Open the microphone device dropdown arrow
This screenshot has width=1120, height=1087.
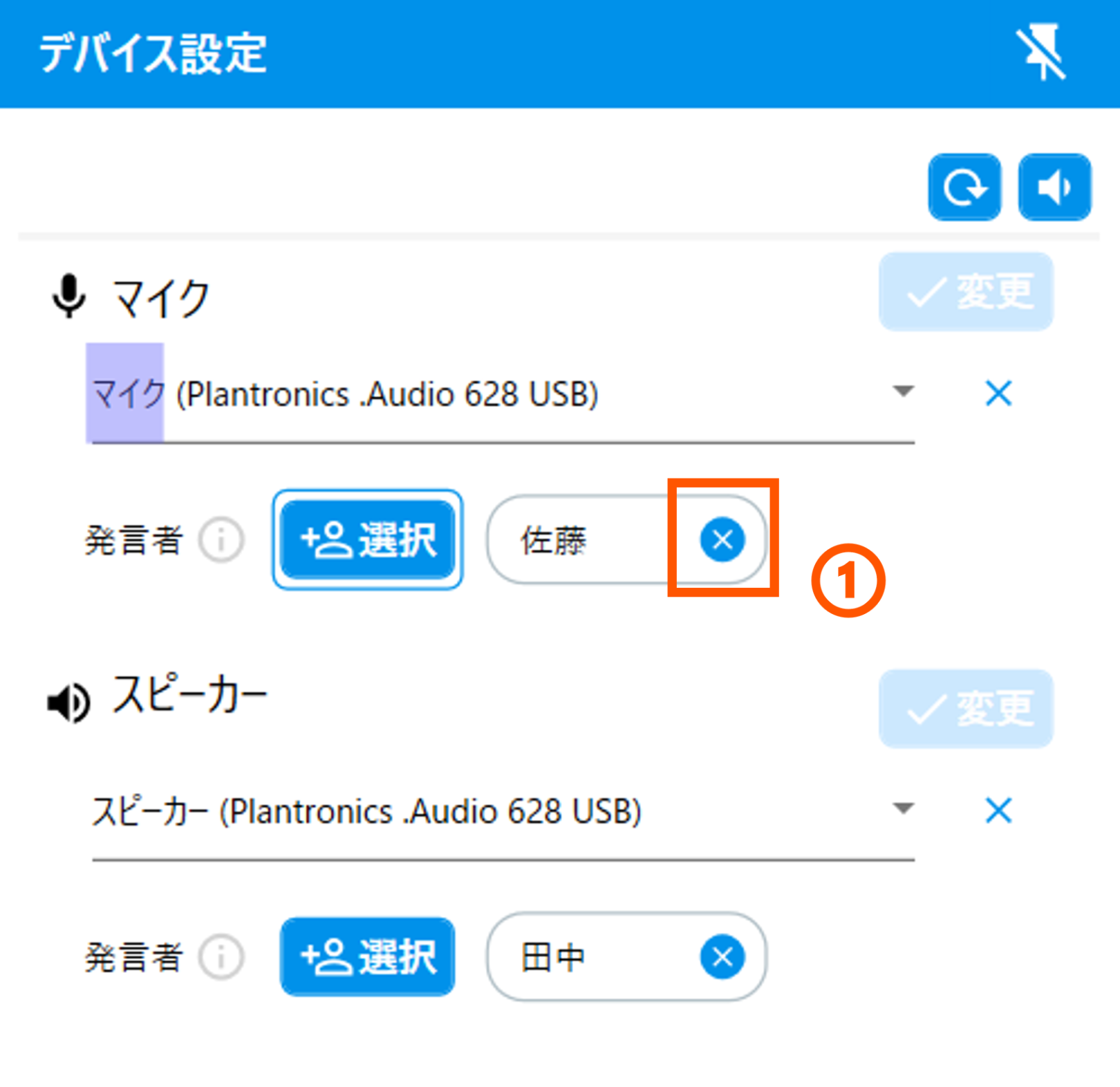click(903, 391)
